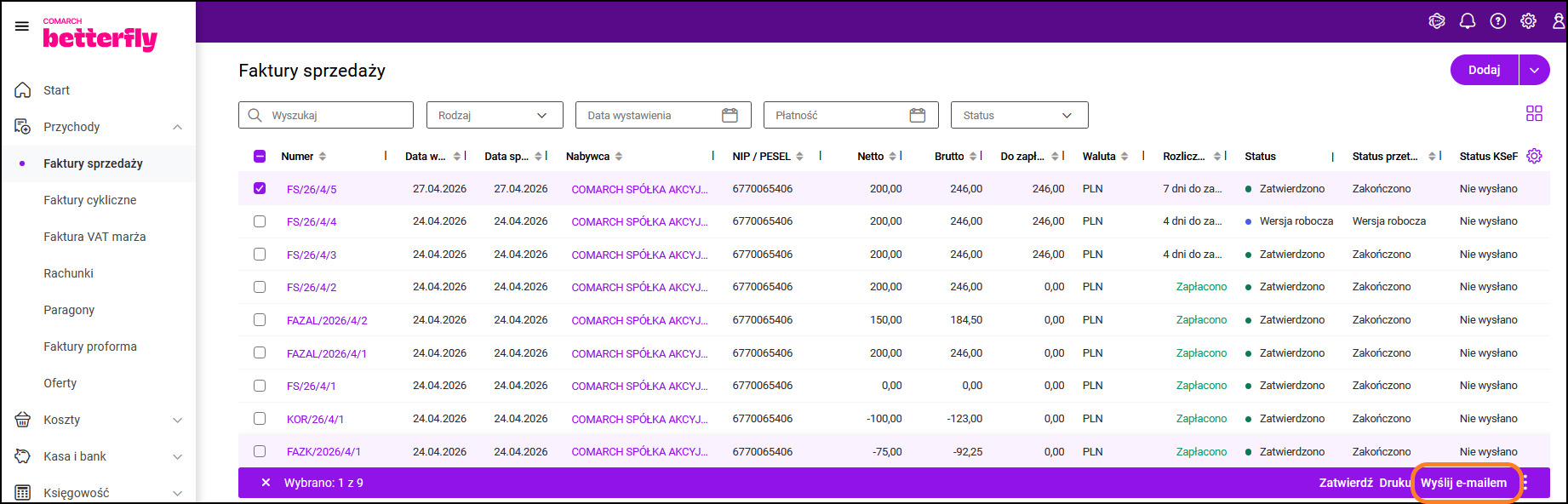Select the FS/26/4/4 invoice checkbox
The height and width of the screenshot is (504, 1568).
pyautogui.click(x=260, y=221)
